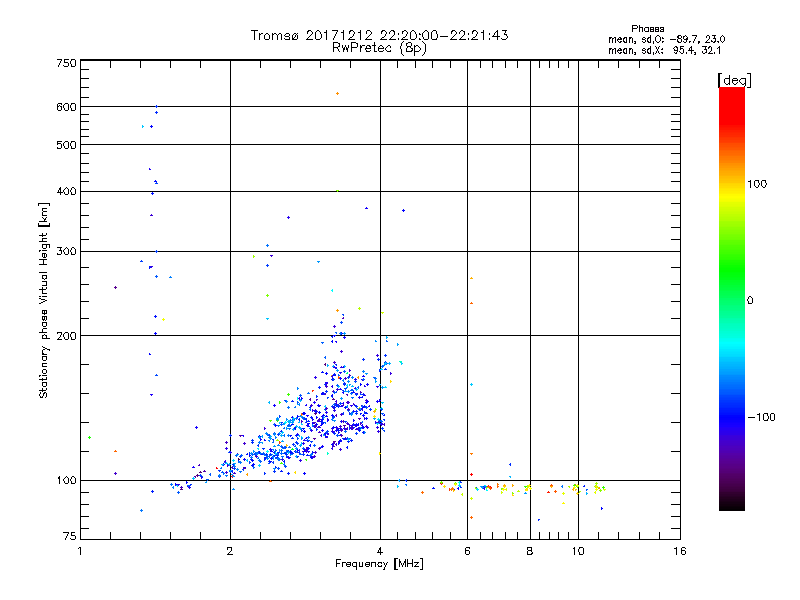Click the orange data point near 650 km

(x=337, y=94)
